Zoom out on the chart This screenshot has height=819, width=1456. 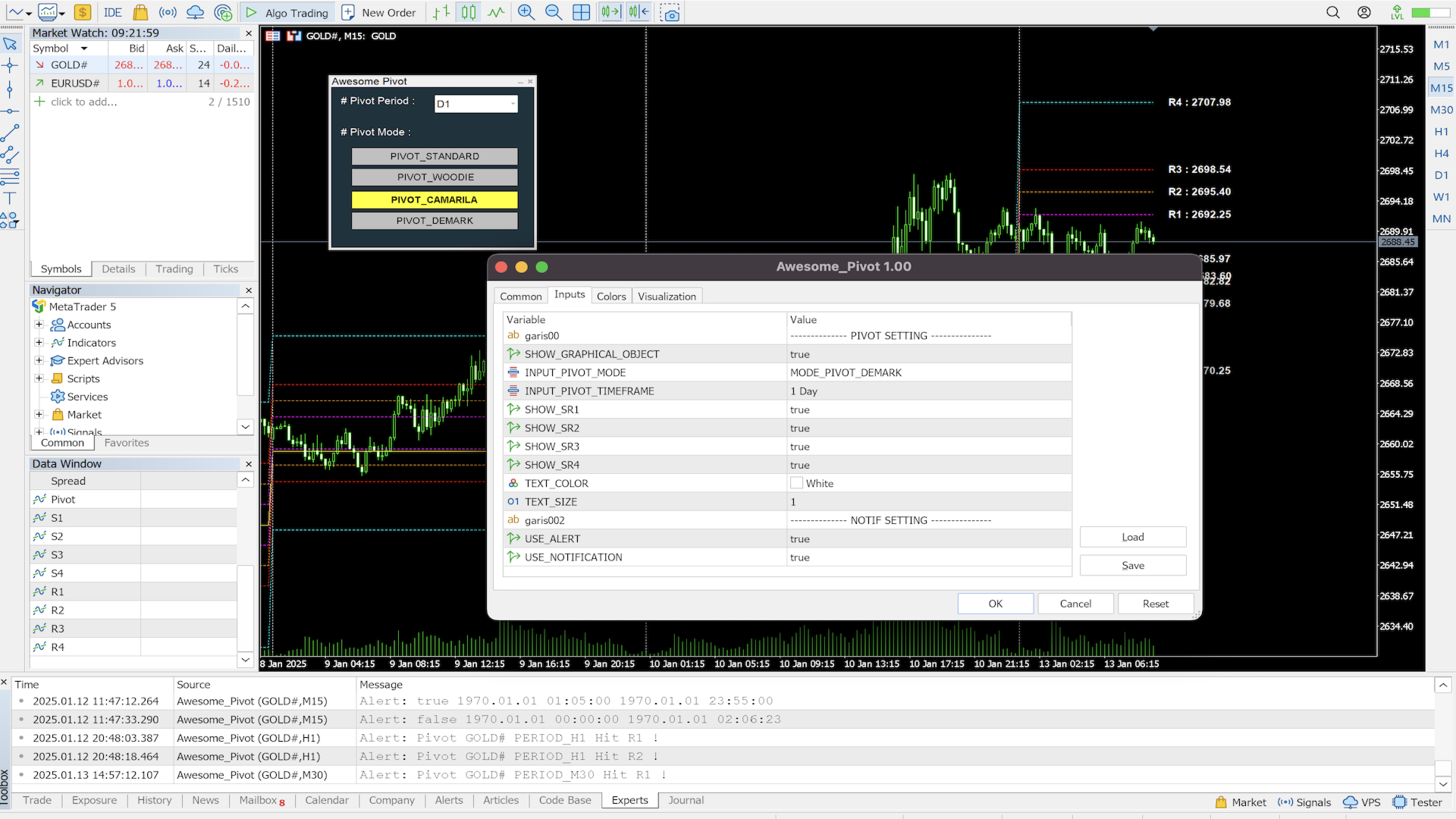(x=554, y=12)
